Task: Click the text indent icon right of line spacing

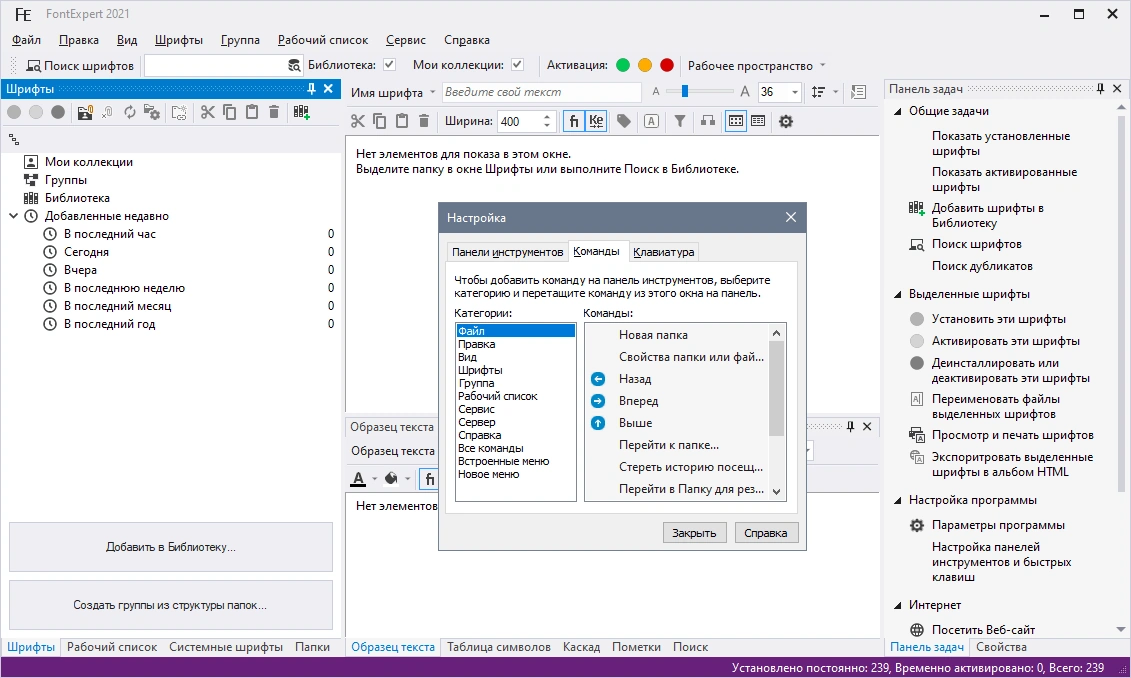Action: (x=858, y=92)
